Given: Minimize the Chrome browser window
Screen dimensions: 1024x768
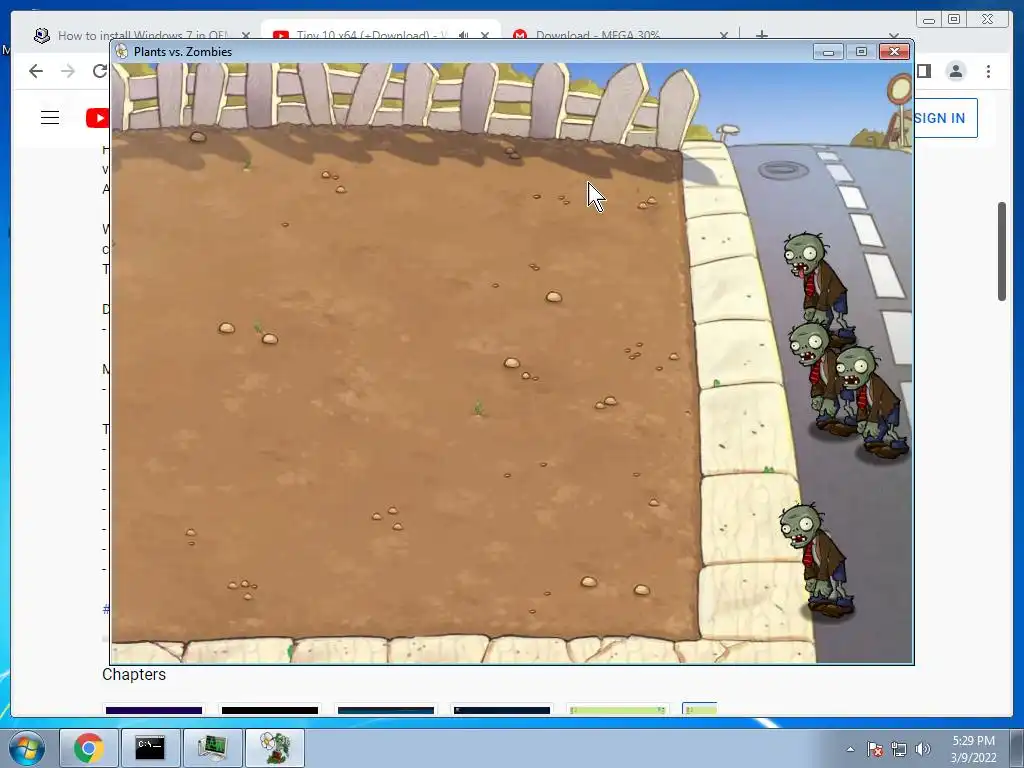Looking at the screenshot, I should click(929, 20).
